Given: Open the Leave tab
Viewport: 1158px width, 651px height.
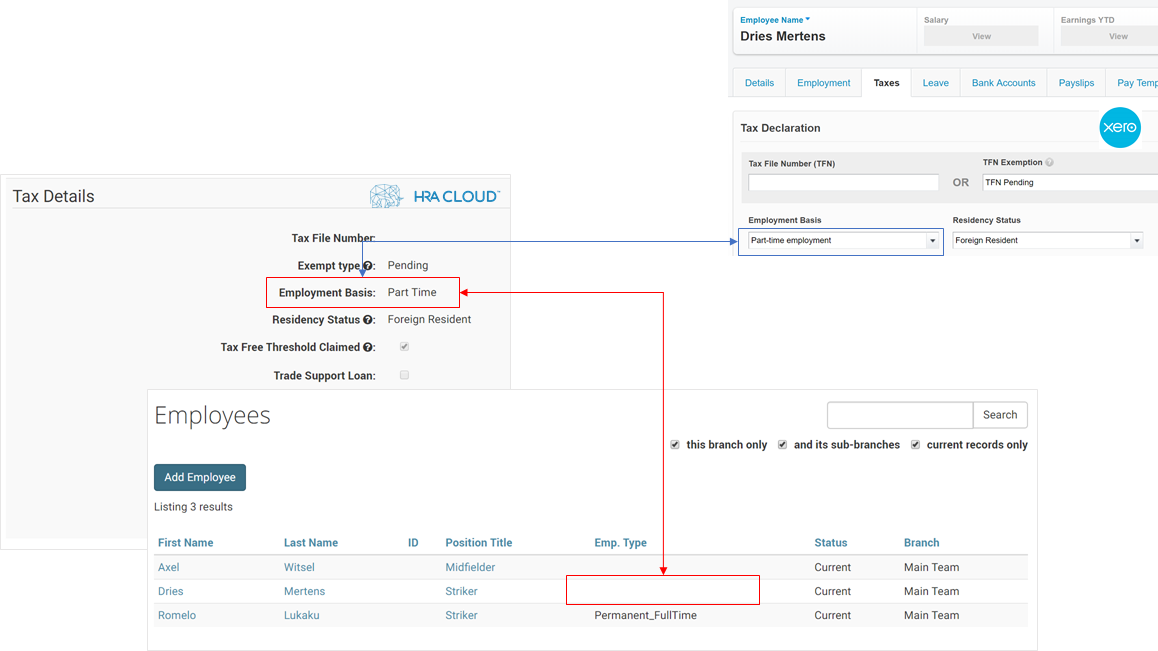Looking at the screenshot, I should click(x=936, y=83).
